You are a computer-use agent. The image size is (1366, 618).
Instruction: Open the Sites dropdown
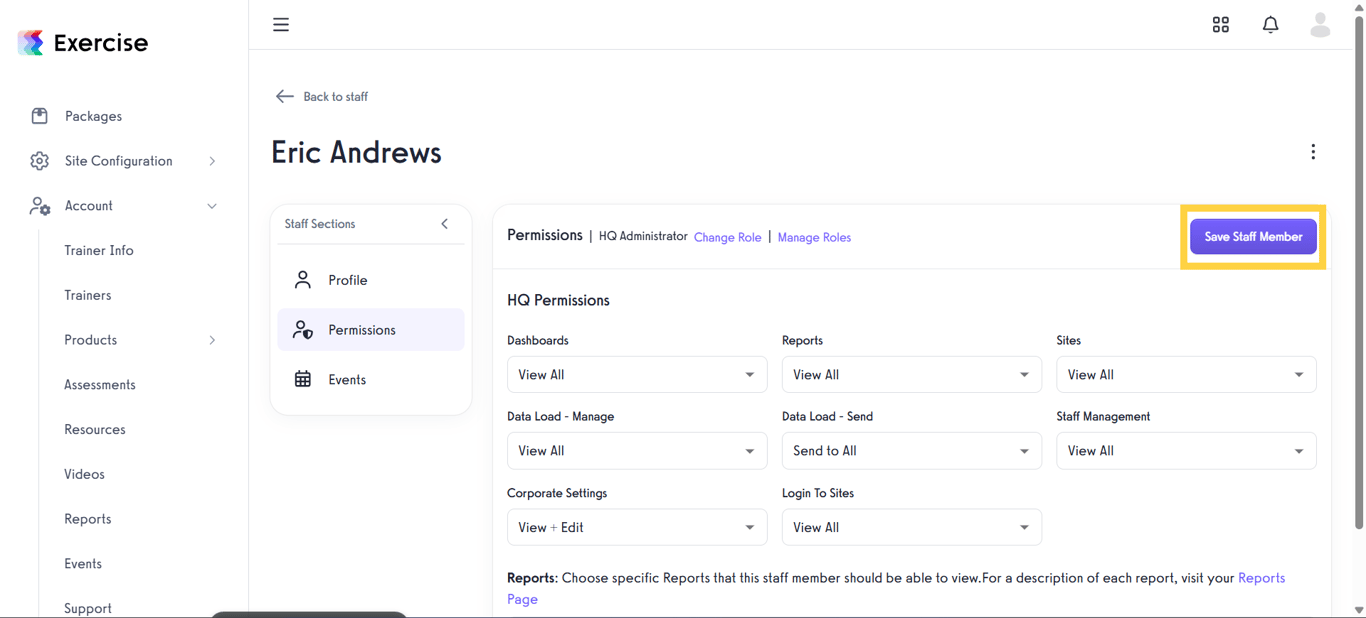[x=1186, y=375]
